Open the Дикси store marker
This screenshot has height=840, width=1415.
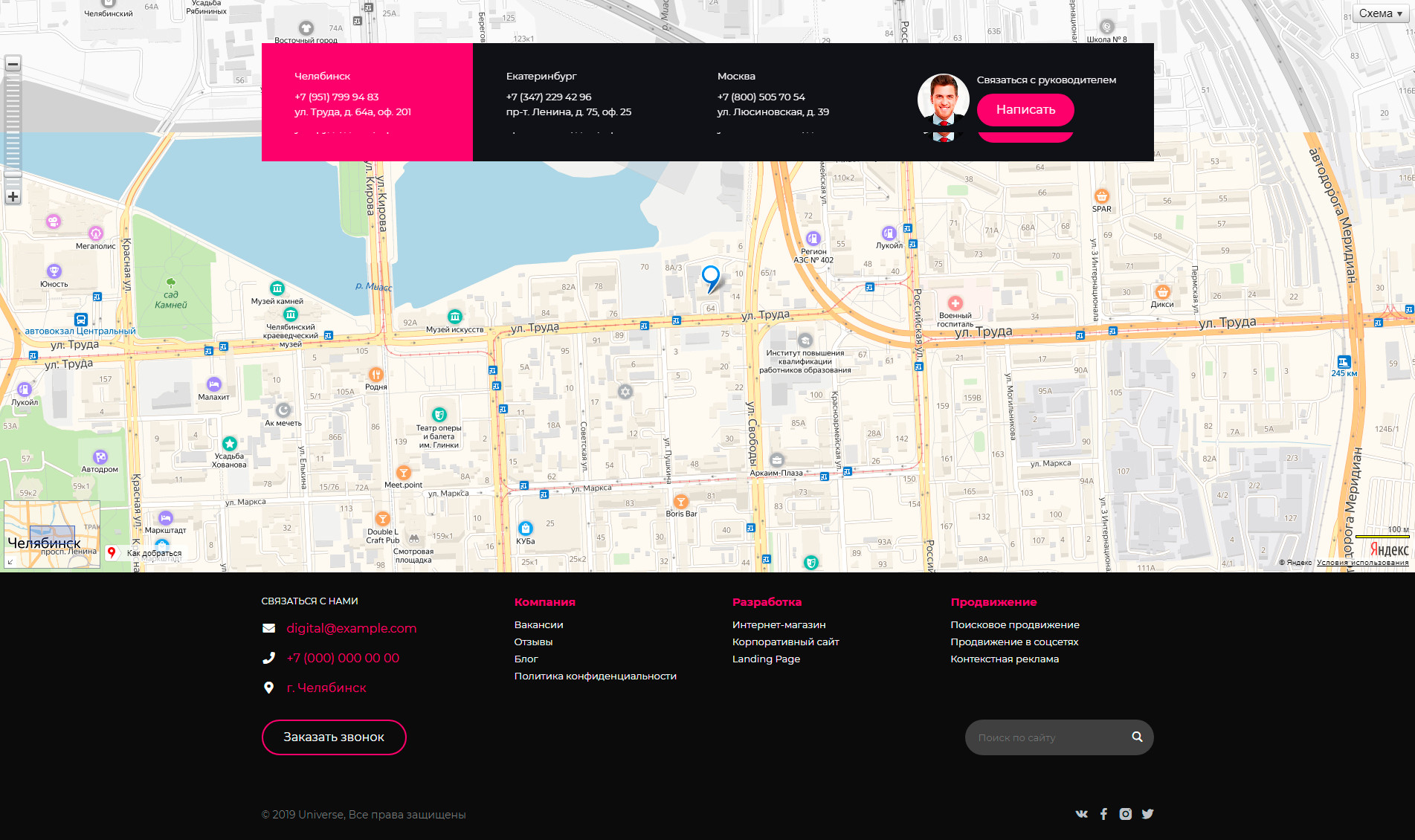click(x=1163, y=292)
